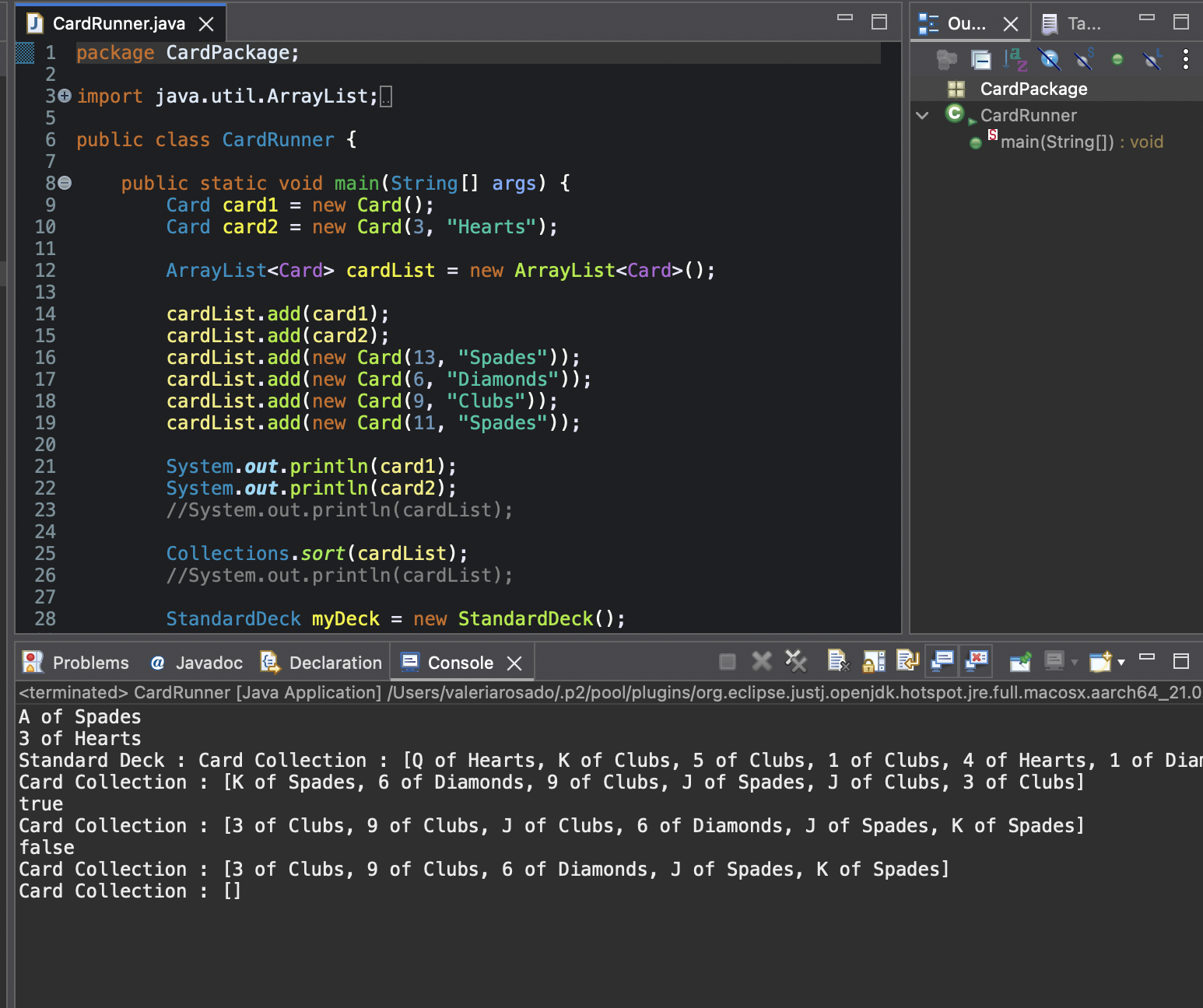Screen dimensions: 1203x1008
Task: Collapse the CardRunner class in Outline
Action: point(922,115)
